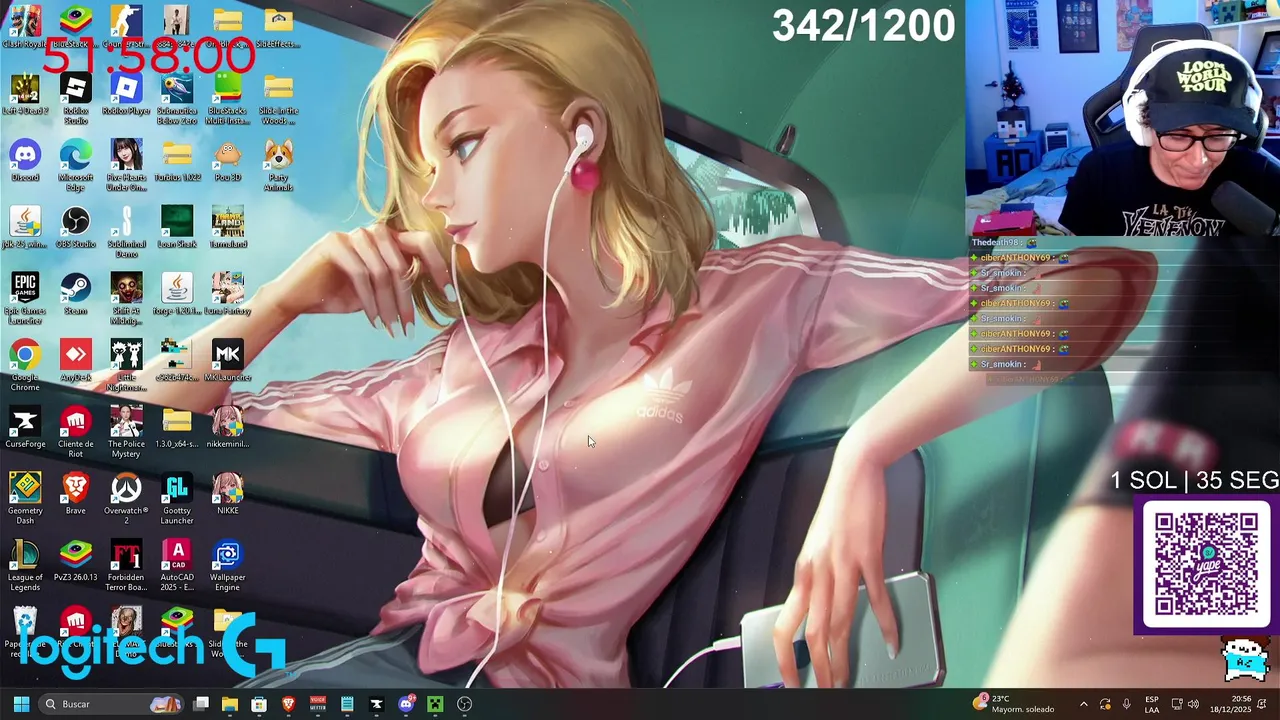Image resolution: width=1280 pixels, height=720 pixels.
Task: Open the Google Chrome desktop shortcut
Action: point(25,366)
